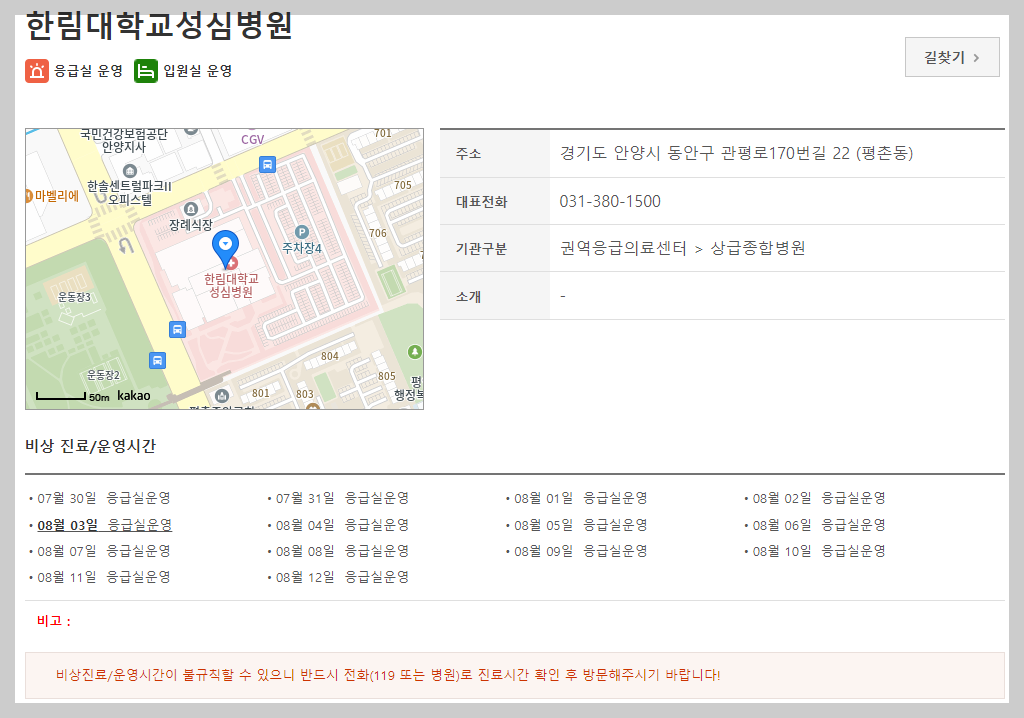Click the 운동장3 label on the map
This screenshot has height=718, width=1024.
[x=74, y=297]
